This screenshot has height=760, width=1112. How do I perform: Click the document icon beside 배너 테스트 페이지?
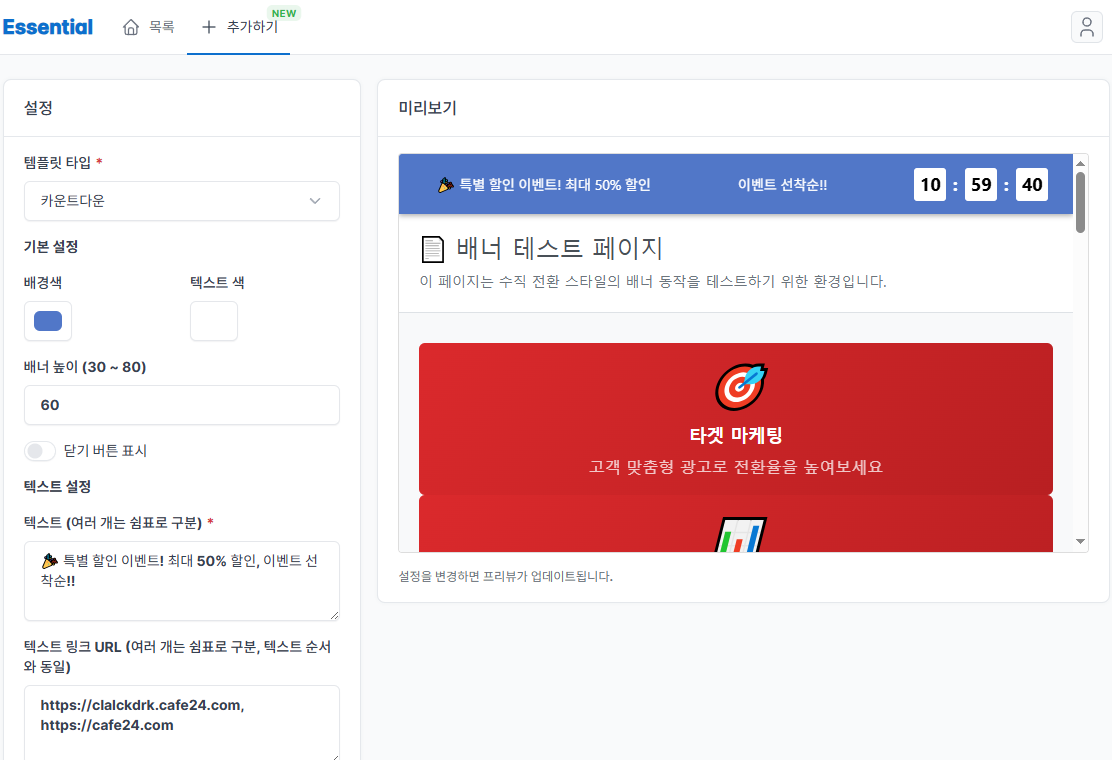(x=432, y=249)
